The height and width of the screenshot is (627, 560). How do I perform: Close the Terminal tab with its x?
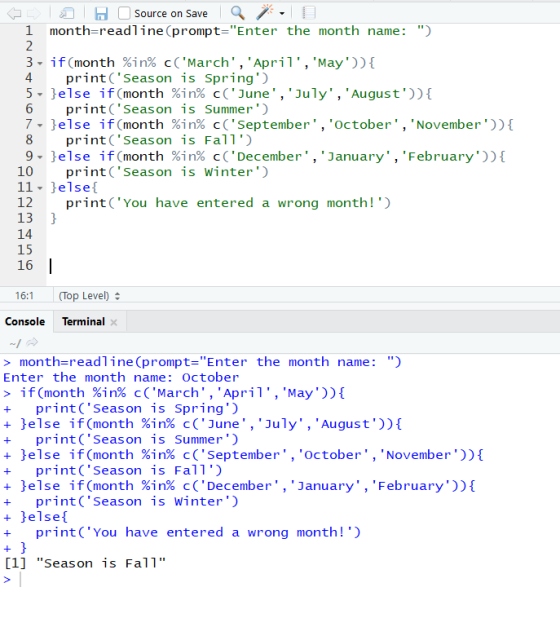tap(114, 322)
